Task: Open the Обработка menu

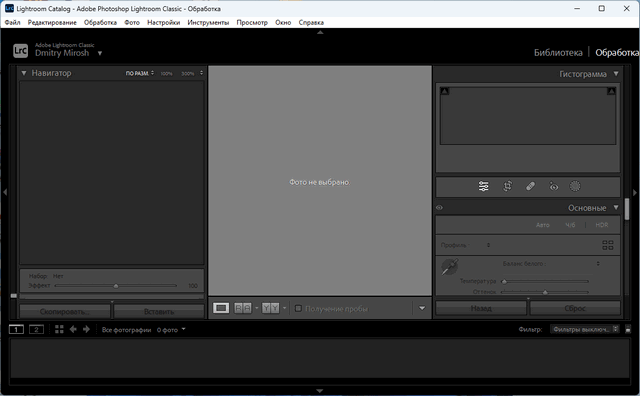Action: 100,22
